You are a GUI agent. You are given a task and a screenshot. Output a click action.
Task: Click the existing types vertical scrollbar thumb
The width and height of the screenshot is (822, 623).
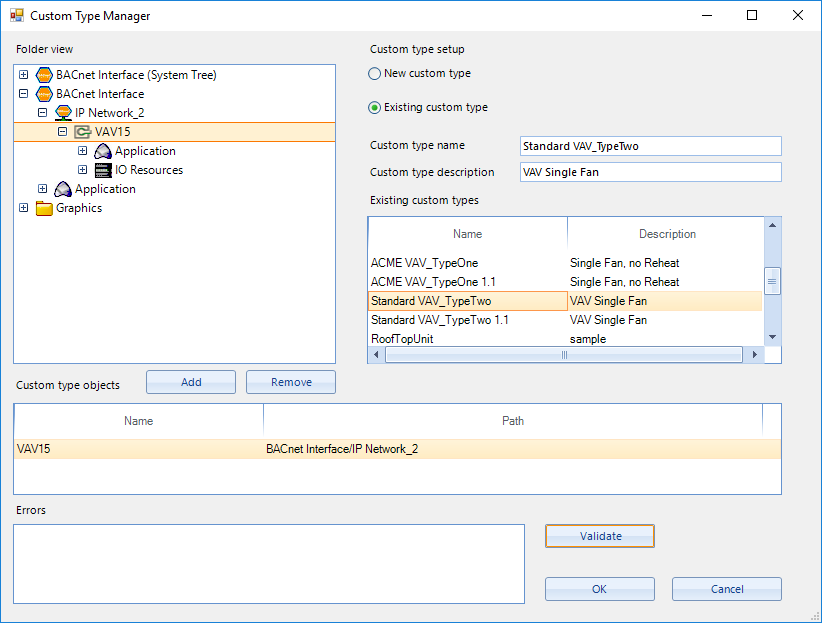click(x=772, y=282)
